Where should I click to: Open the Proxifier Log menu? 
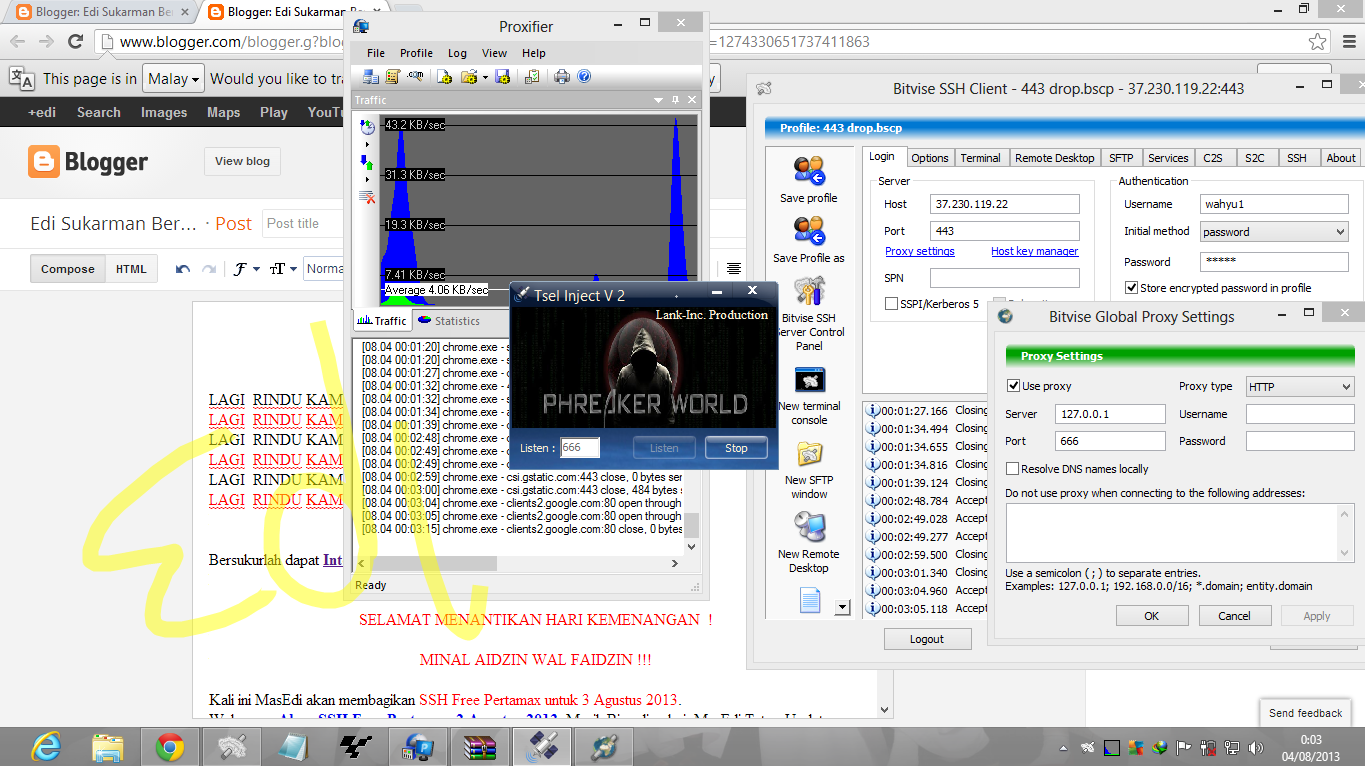457,53
